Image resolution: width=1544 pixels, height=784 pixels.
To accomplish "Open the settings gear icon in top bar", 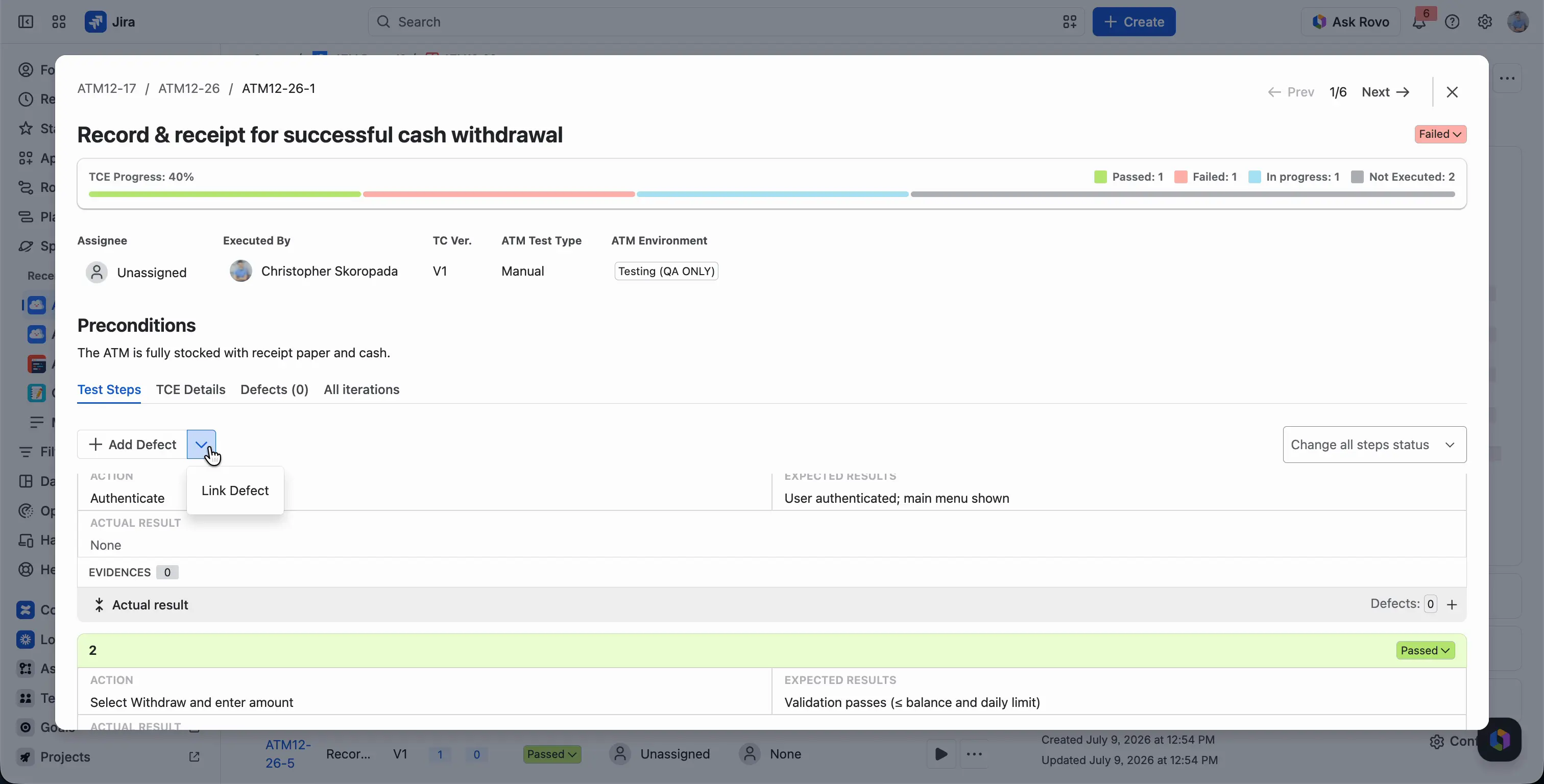I will coord(1485,22).
